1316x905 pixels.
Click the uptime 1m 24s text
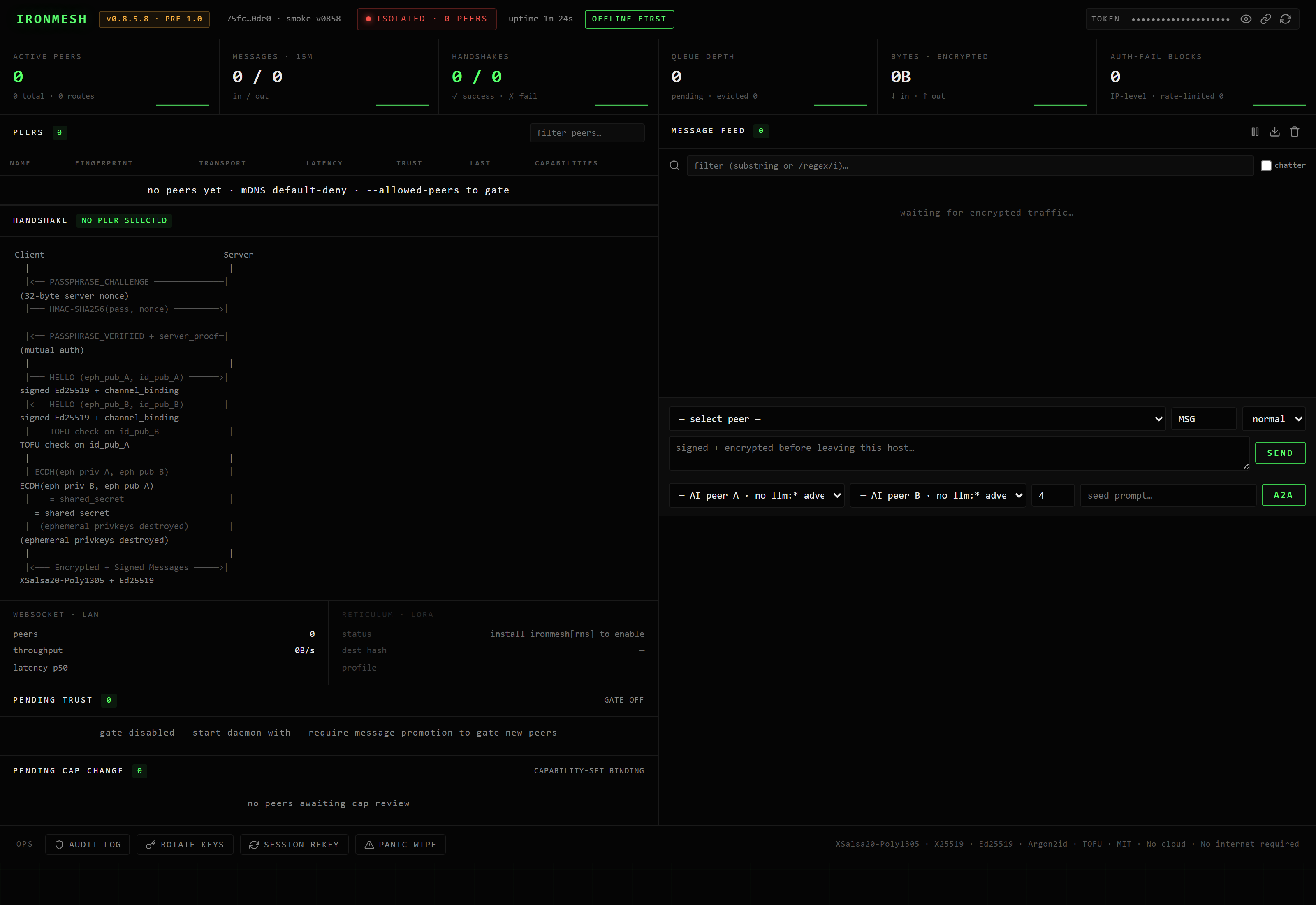click(x=541, y=19)
